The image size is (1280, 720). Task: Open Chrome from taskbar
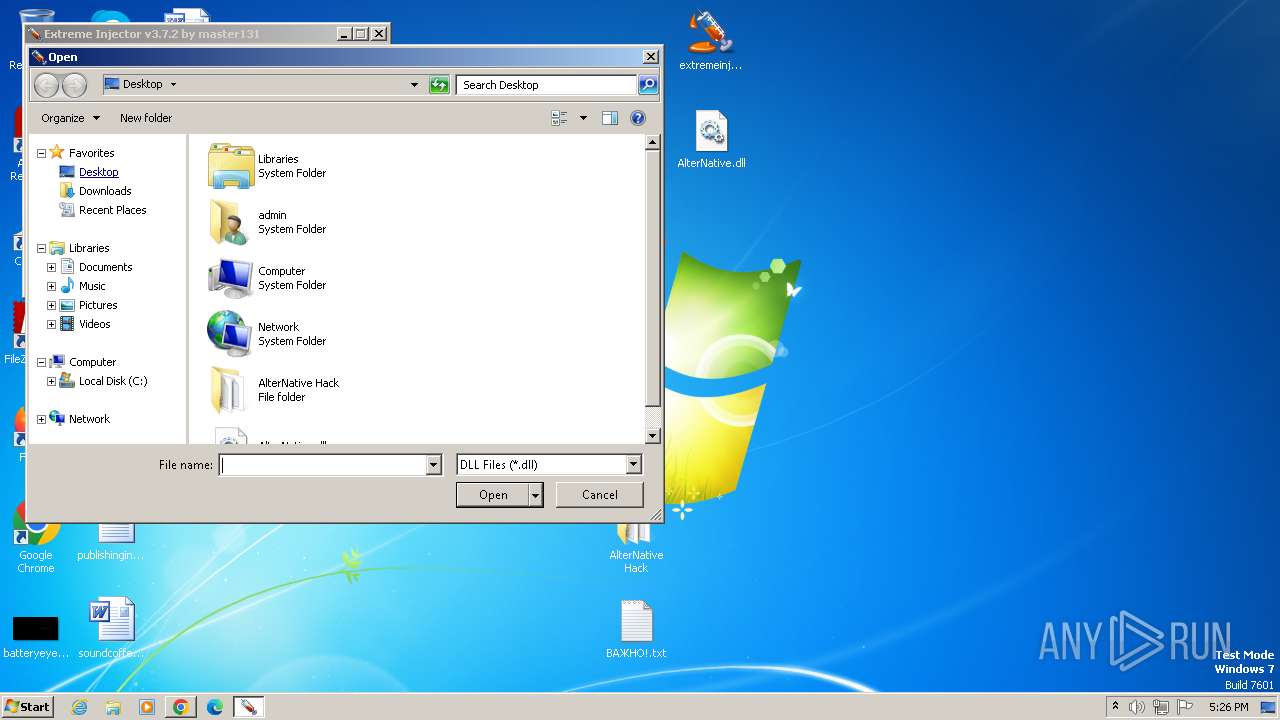[x=181, y=707]
